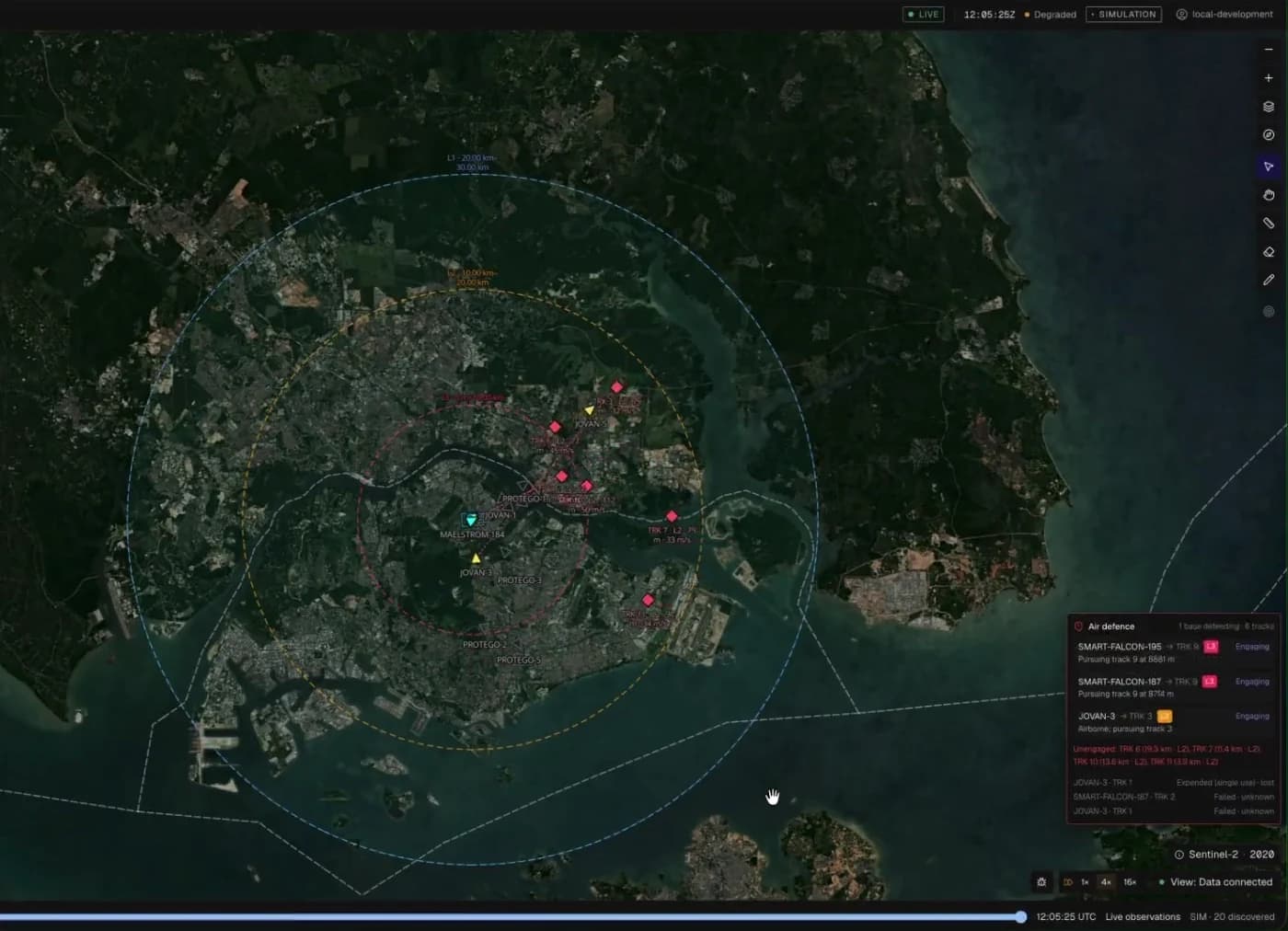Click the orange playback icon beside 1x
Viewport: 1288px width, 931px height.
[x=1068, y=882]
